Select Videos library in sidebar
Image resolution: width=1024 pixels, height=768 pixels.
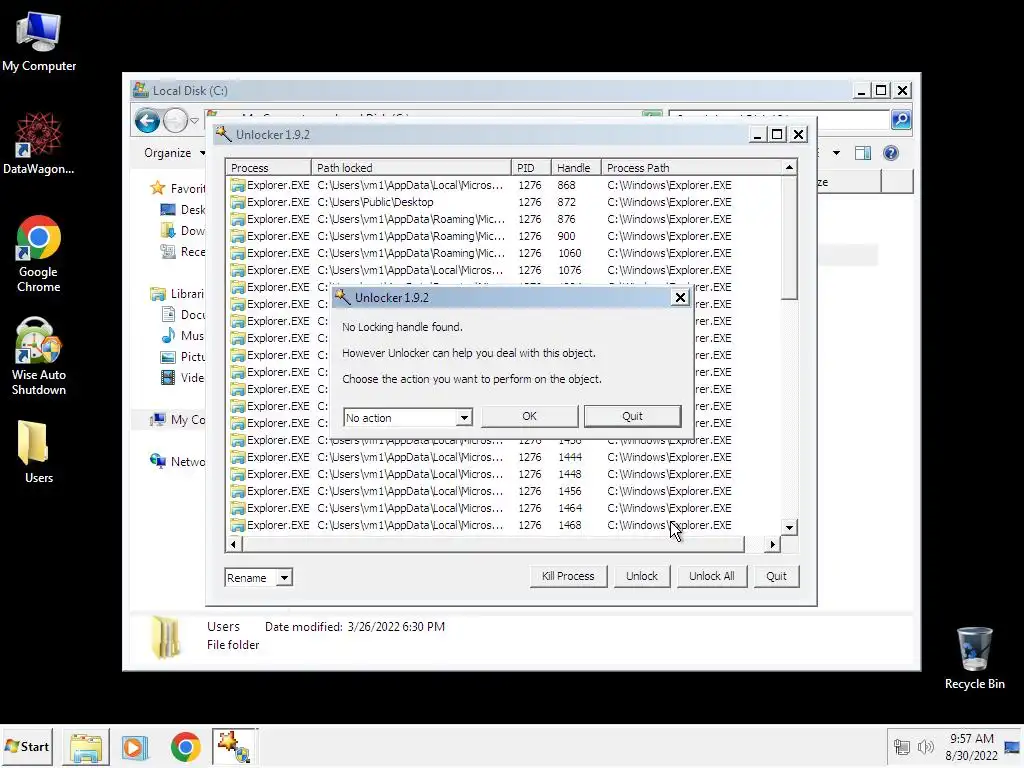point(183,377)
